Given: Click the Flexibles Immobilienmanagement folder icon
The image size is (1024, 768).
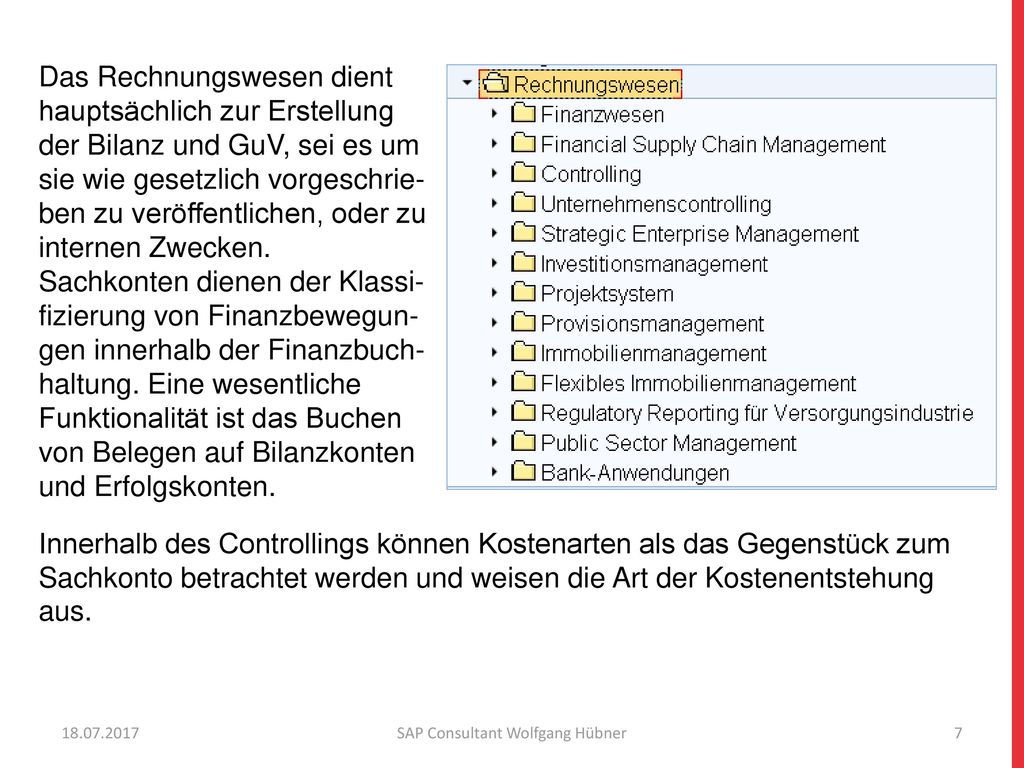Looking at the screenshot, I should click(x=523, y=382).
